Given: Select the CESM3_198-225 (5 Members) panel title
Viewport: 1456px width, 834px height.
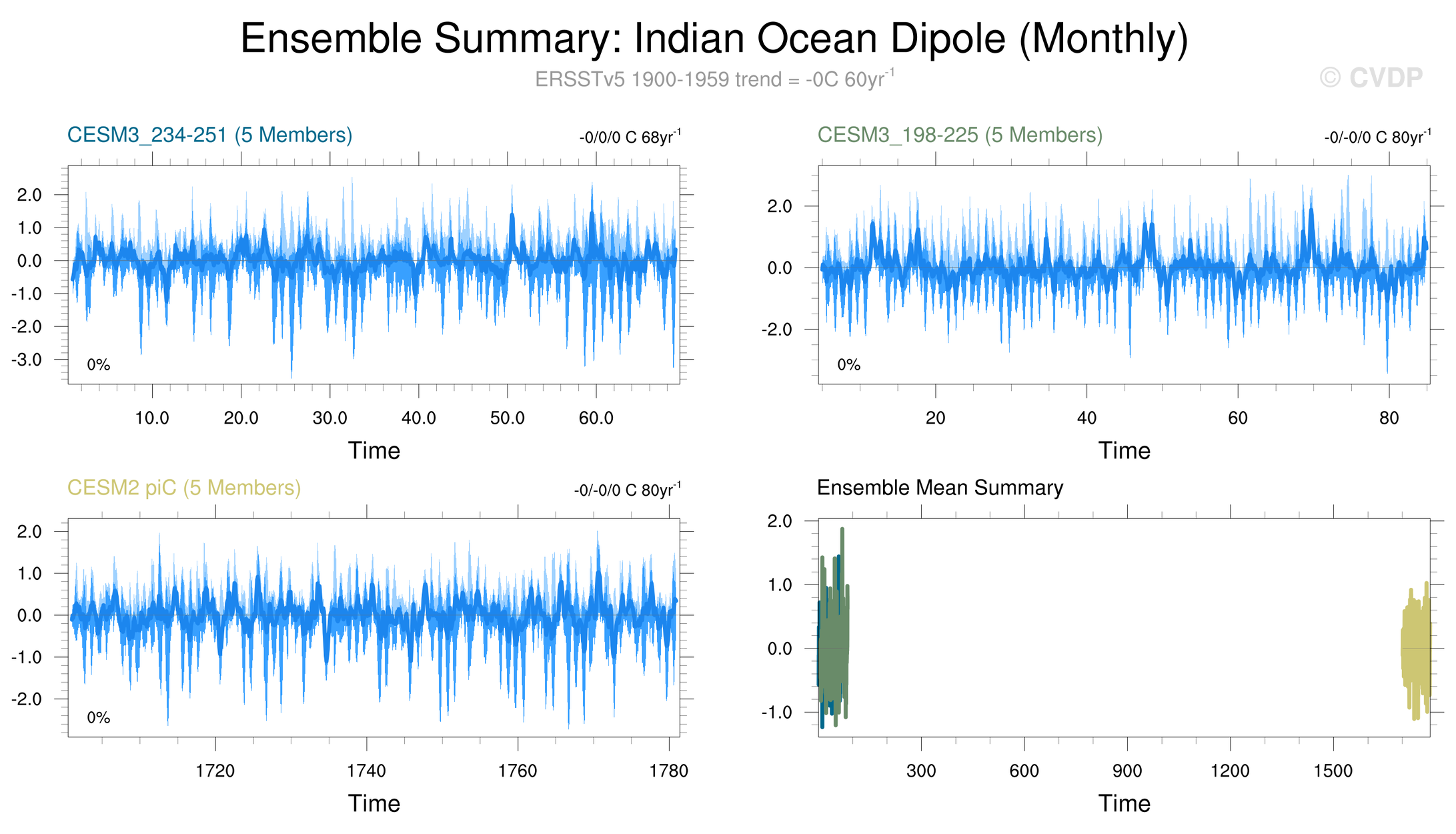Looking at the screenshot, I should tap(959, 135).
